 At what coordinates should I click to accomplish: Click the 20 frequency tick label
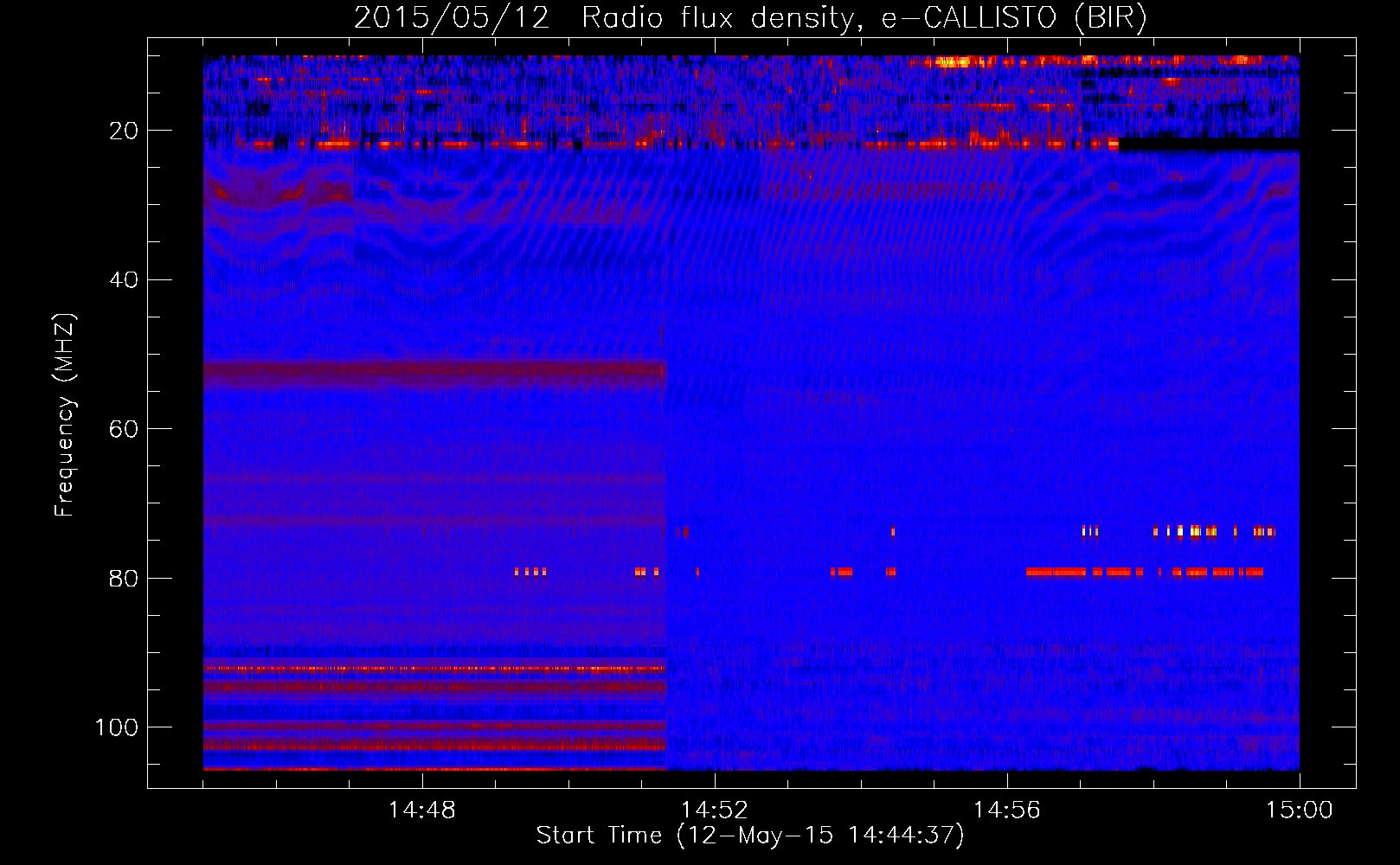point(124,131)
